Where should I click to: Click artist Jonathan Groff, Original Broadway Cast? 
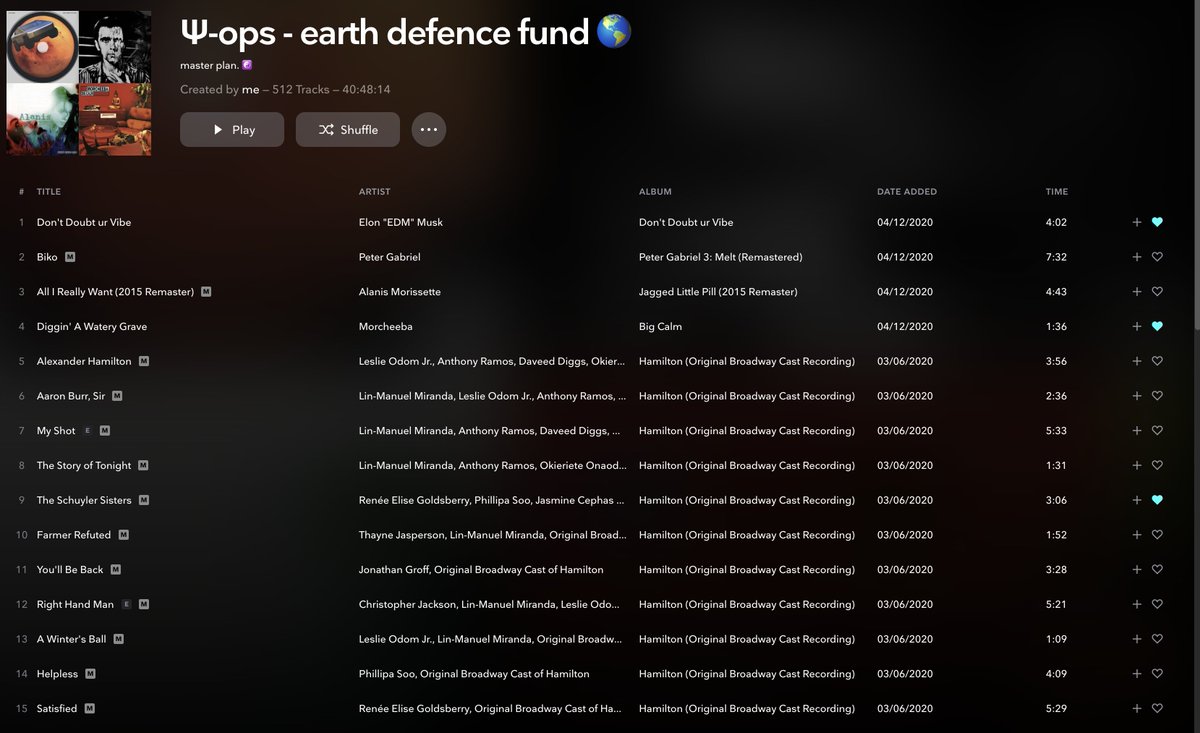pyautogui.click(x=481, y=570)
